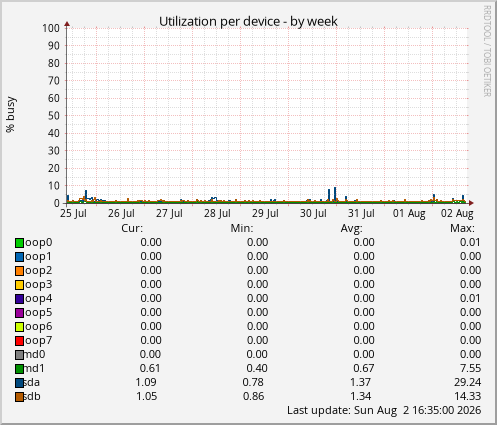Click the yellow oop3 legend swatch
Viewport: 497px width, 425px height.
(19, 285)
